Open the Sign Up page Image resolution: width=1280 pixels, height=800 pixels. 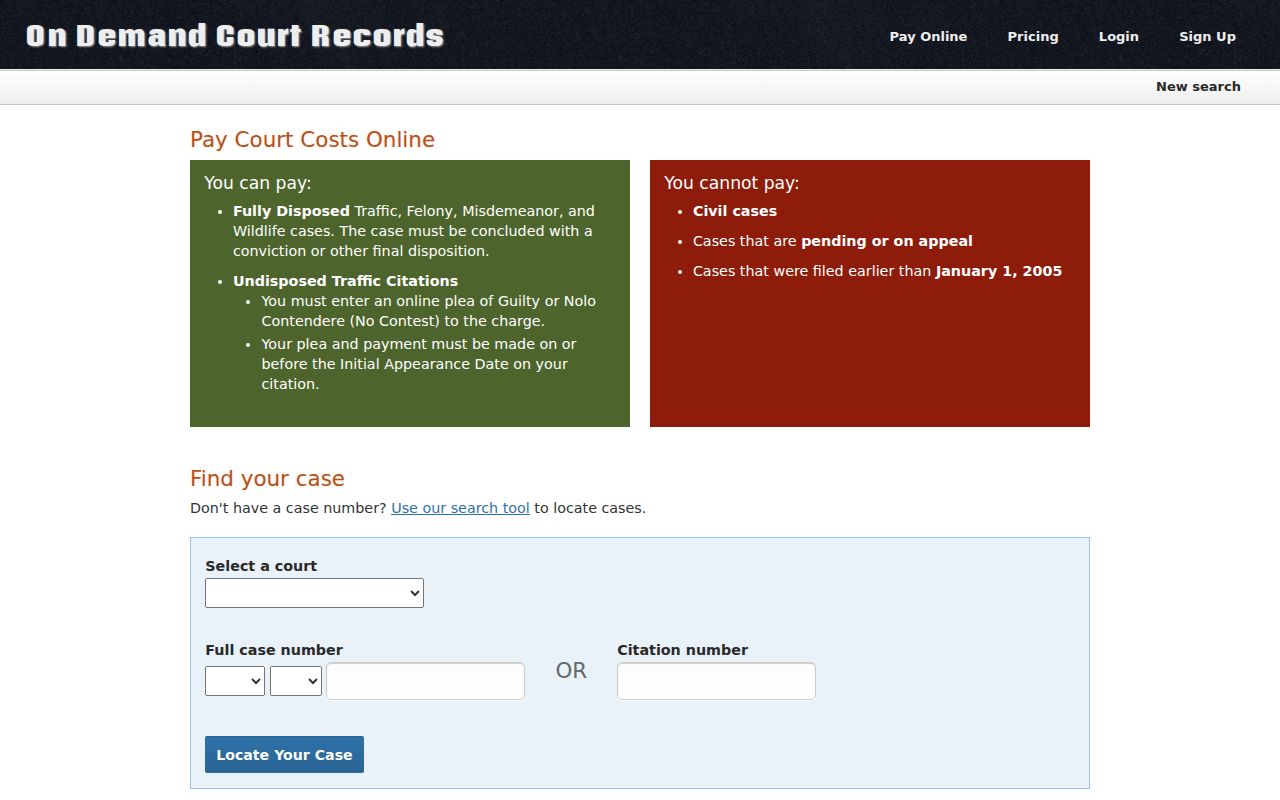click(1207, 36)
